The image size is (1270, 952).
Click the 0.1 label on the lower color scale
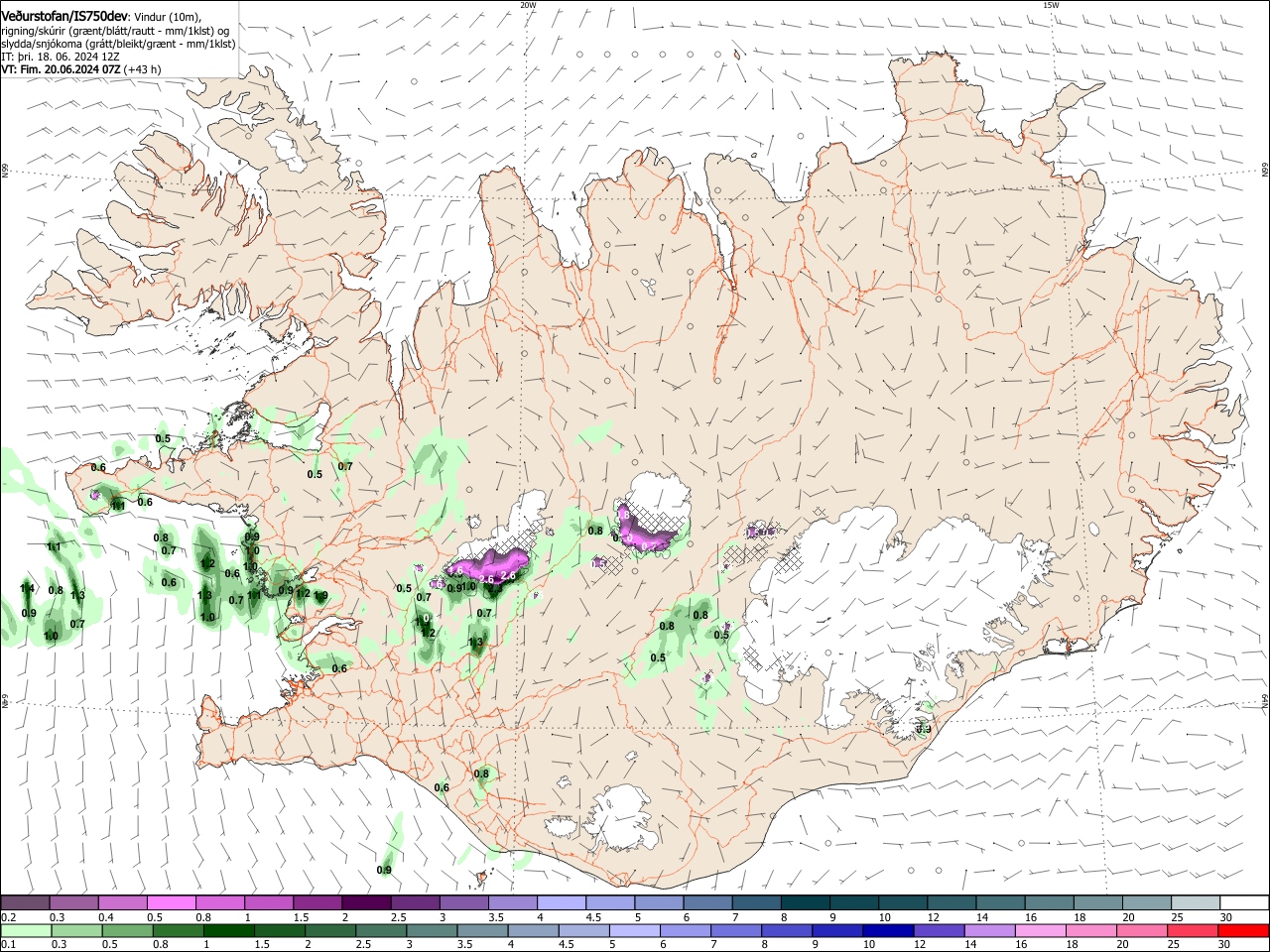point(8,944)
